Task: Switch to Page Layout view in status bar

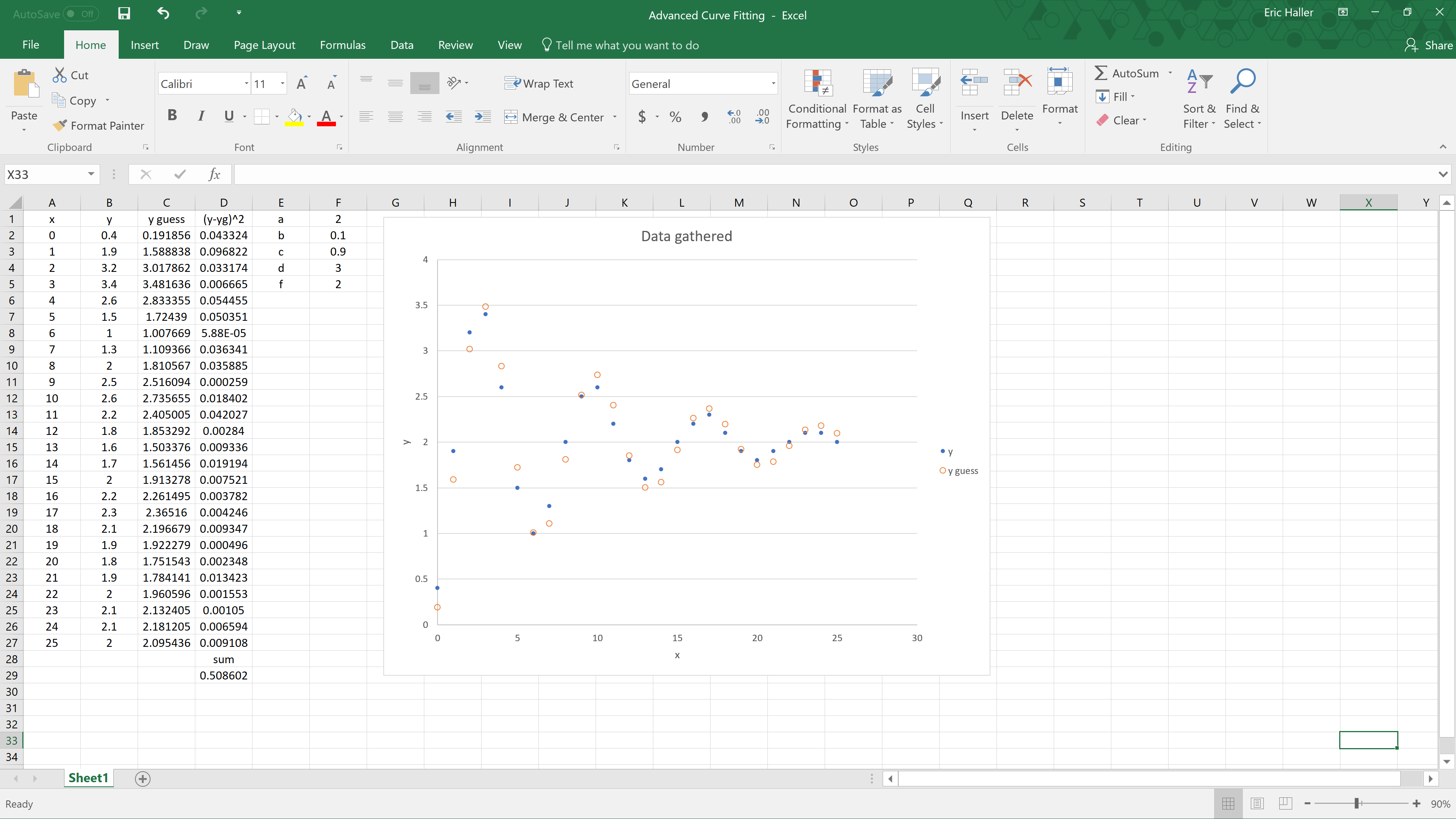Action: (1257, 803)
